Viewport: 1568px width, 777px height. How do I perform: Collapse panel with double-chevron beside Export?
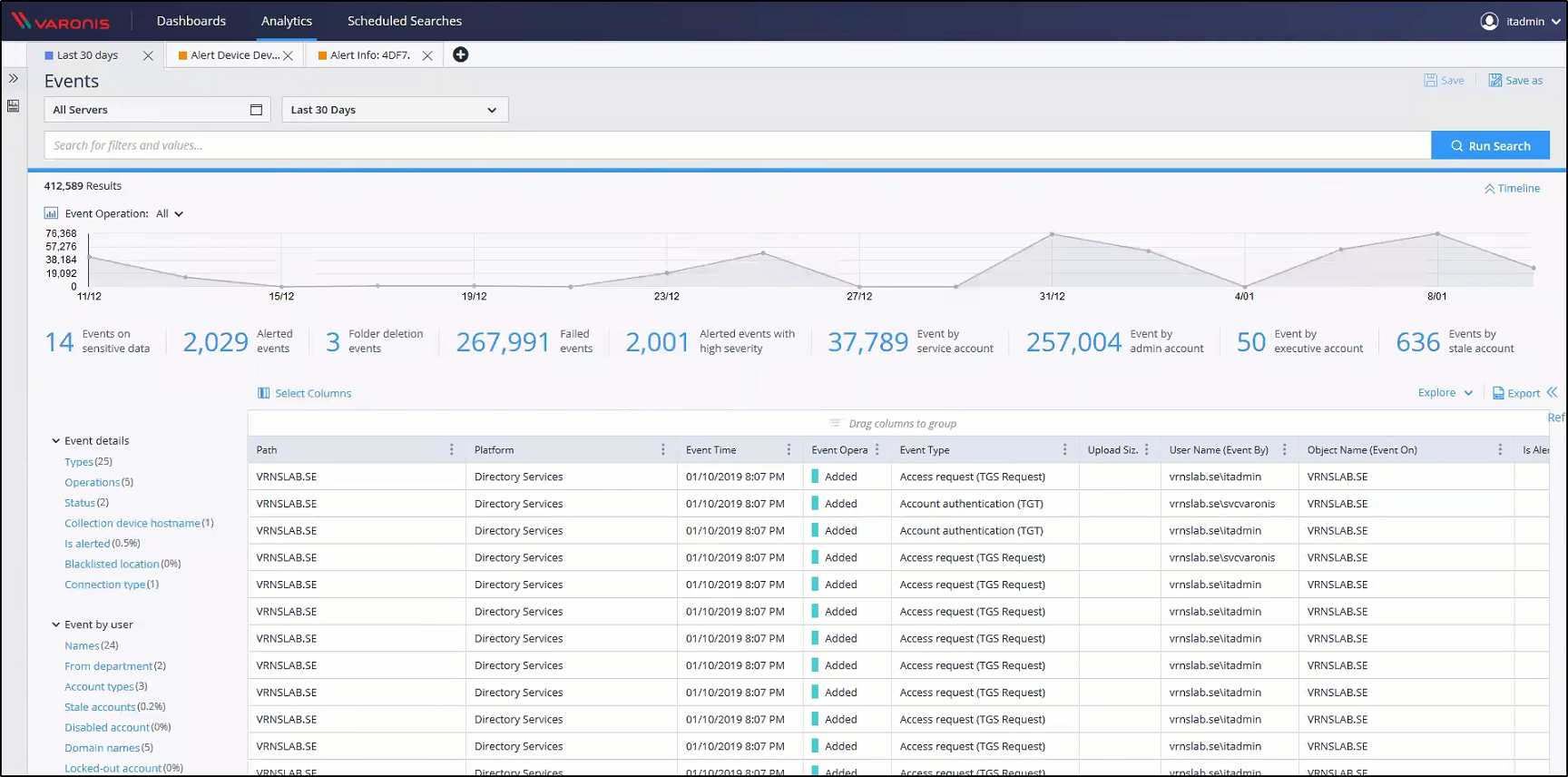(x=1552, y=392)
